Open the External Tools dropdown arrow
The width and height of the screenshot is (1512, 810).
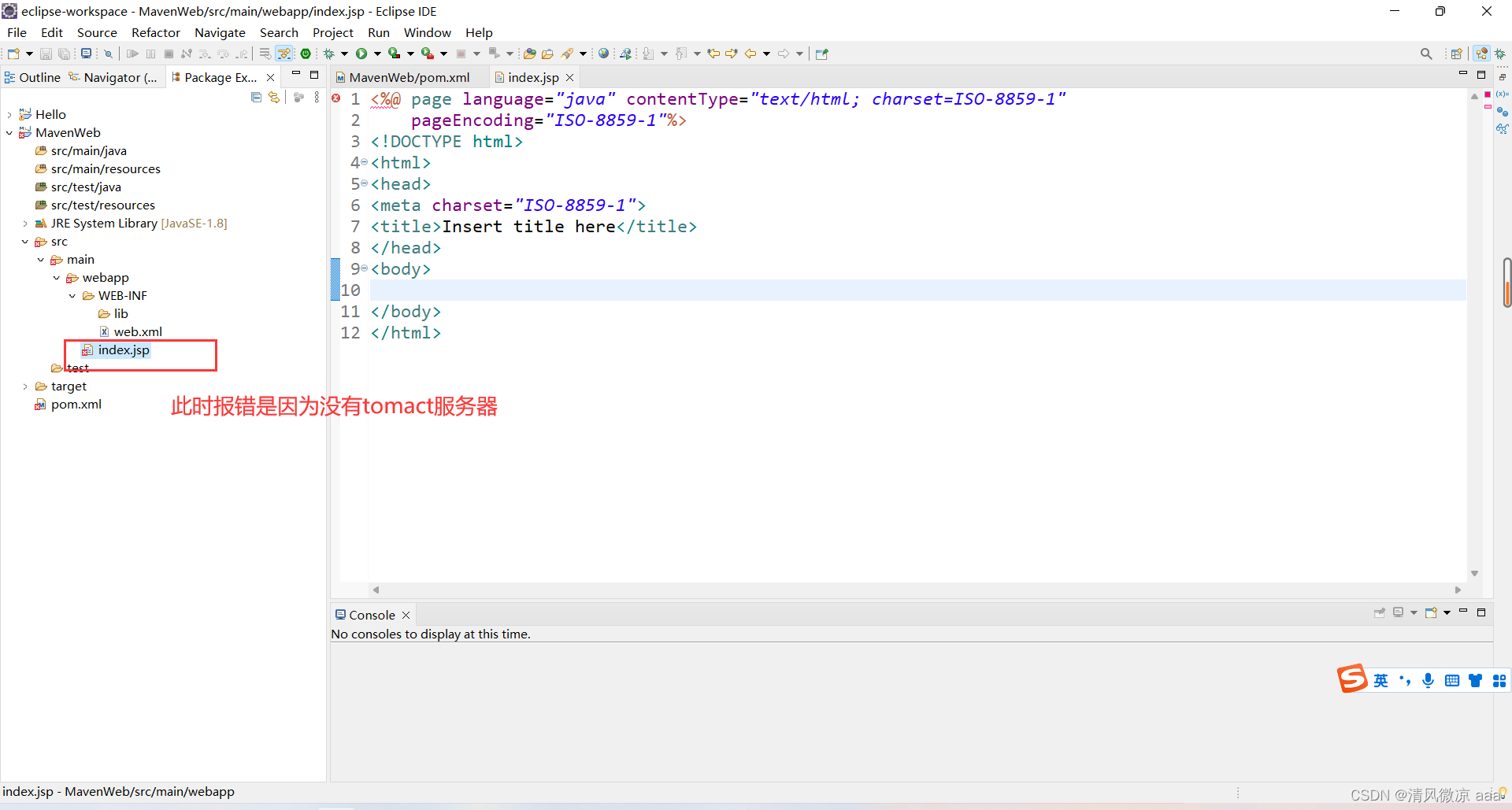pyautogui.click(x=443, y=54)
